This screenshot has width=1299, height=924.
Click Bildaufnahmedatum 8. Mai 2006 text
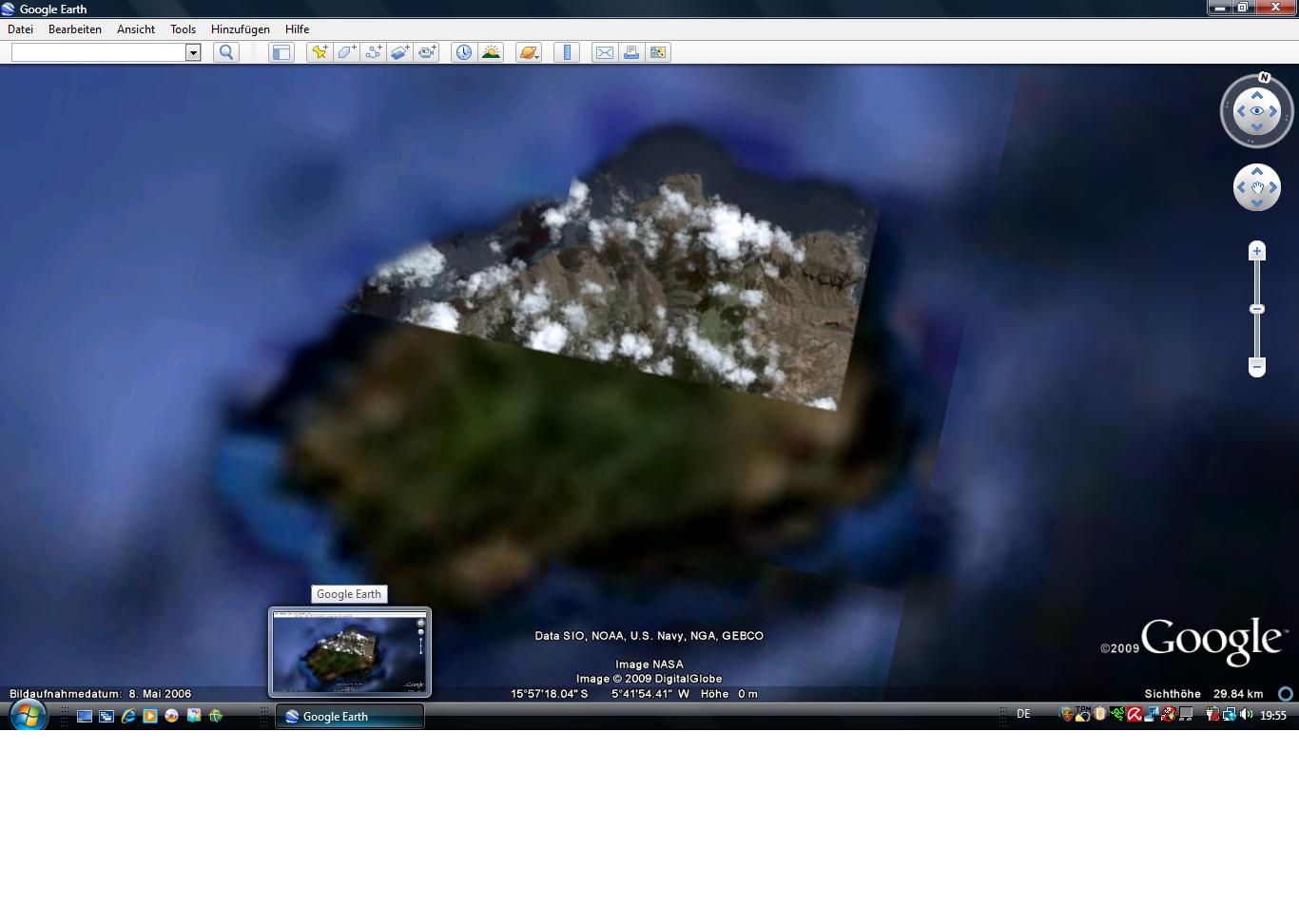[101, 694]
